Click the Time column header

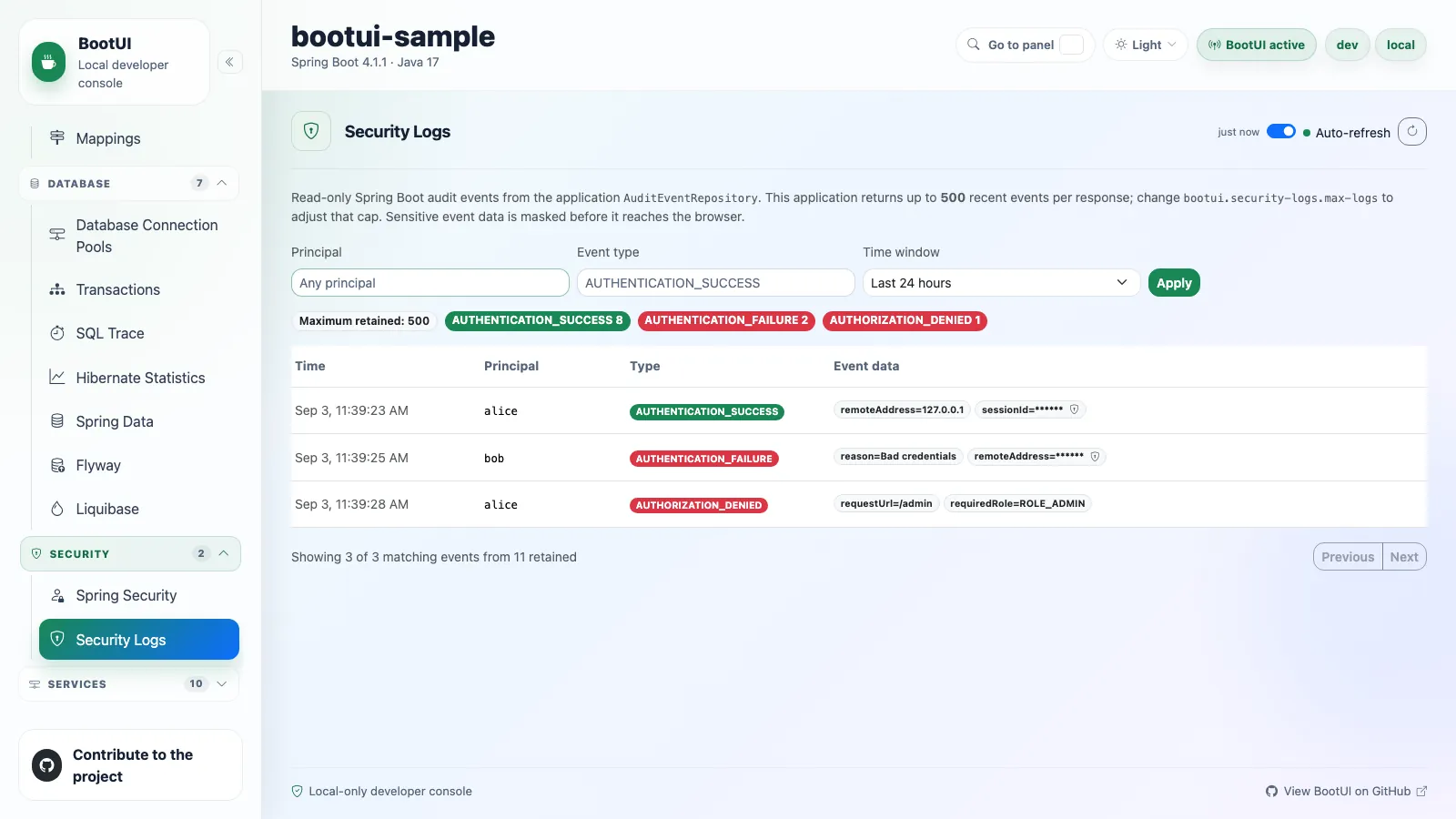coord(310,366)
